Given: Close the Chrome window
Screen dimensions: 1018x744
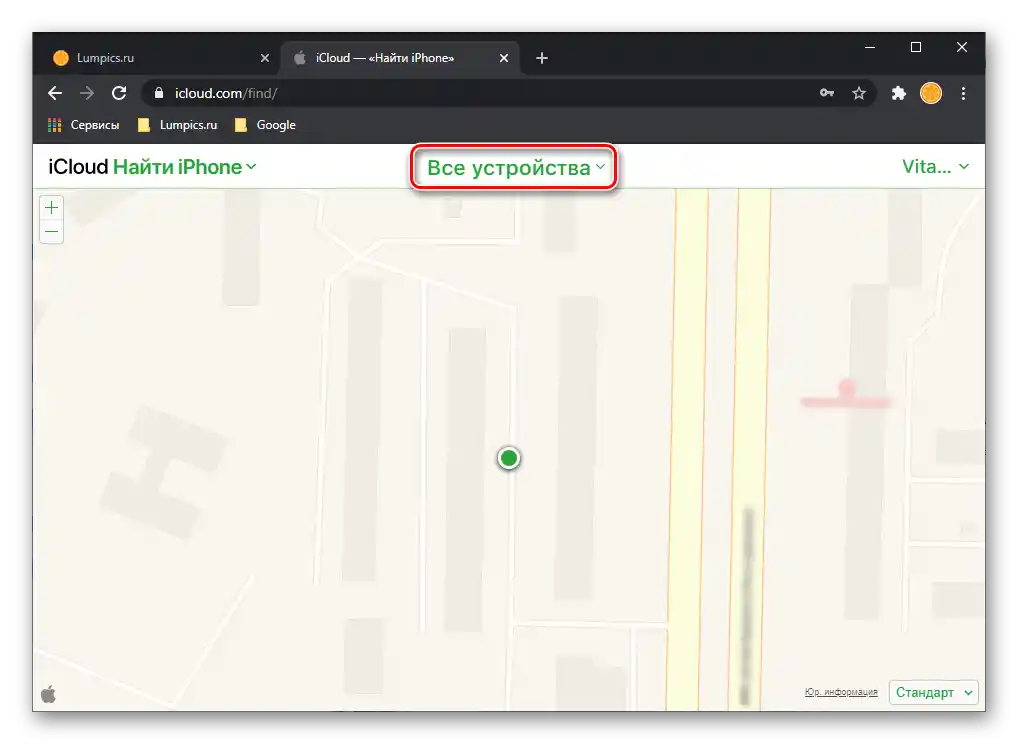Looking at the screenshot, I should (962, 47).
